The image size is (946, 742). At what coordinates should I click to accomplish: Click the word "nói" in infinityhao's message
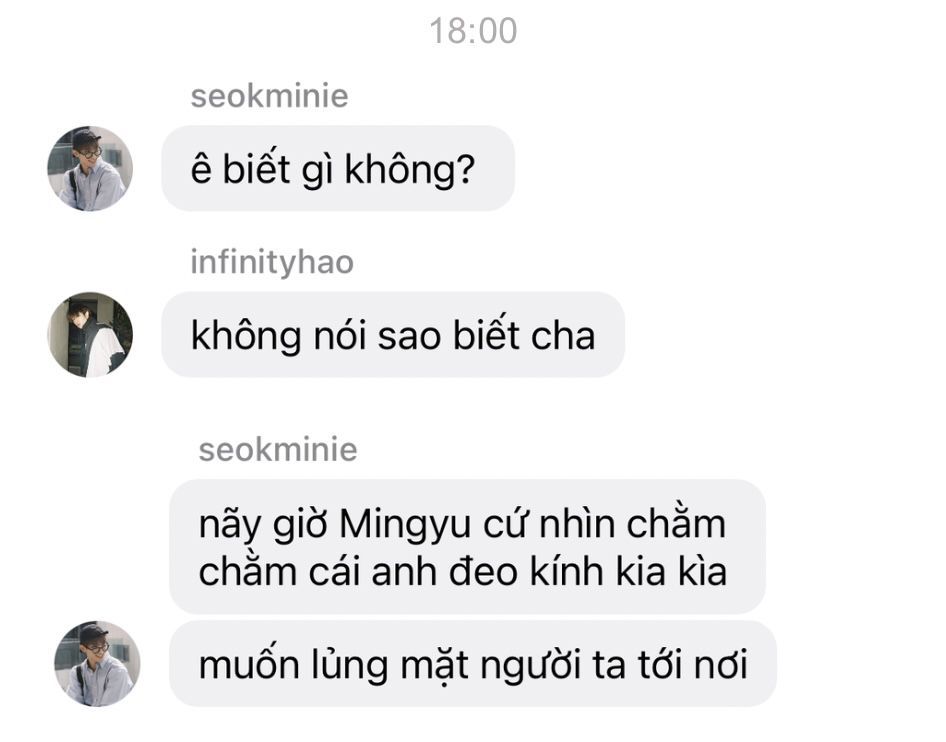coord(340,336)
